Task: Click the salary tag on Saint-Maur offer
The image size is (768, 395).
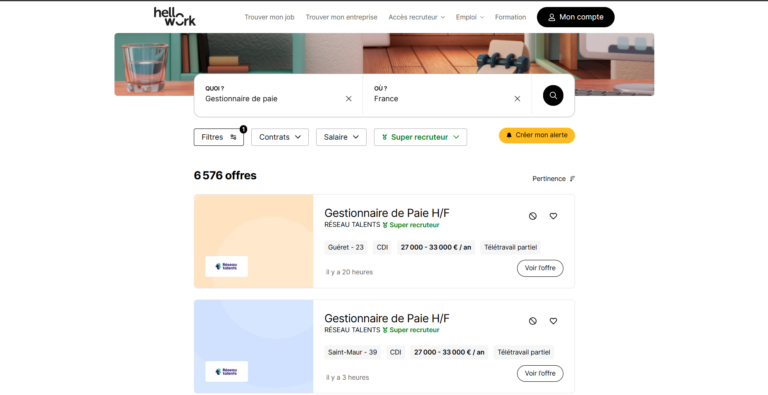Action: [x=449, y=352]
